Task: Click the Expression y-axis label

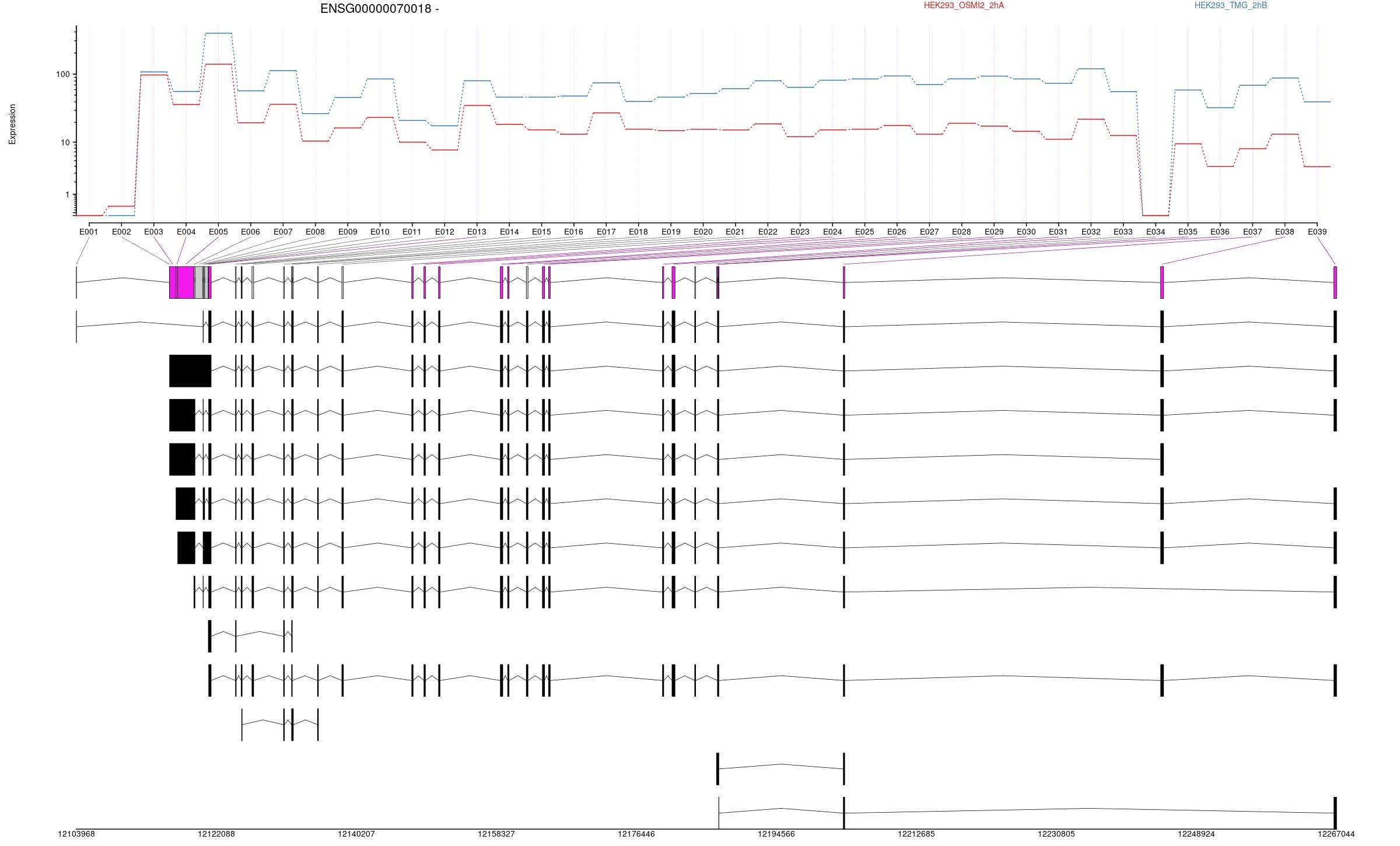Action: pyautogui.click(x=12, y=124)
